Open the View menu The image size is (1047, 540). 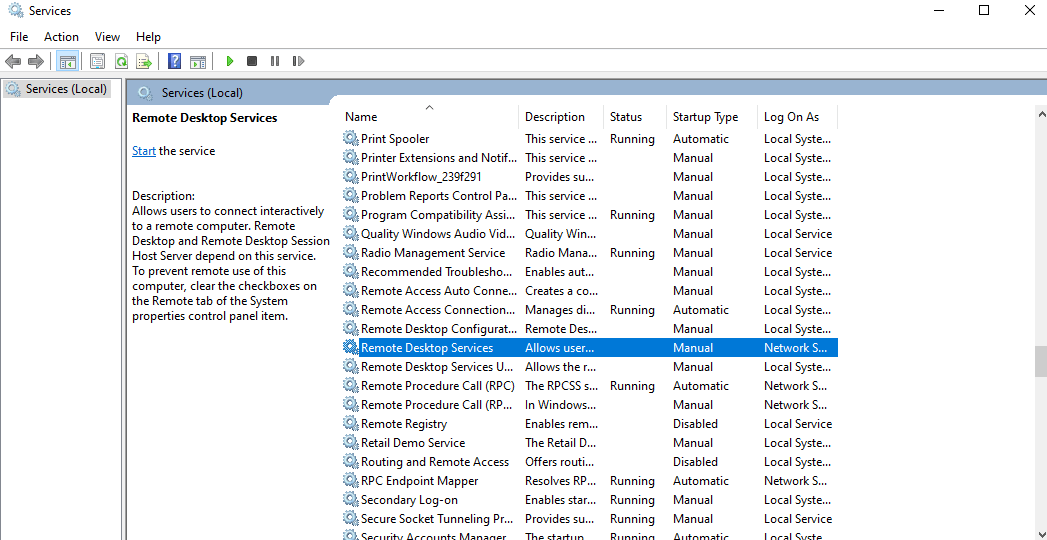coord(107,37)
